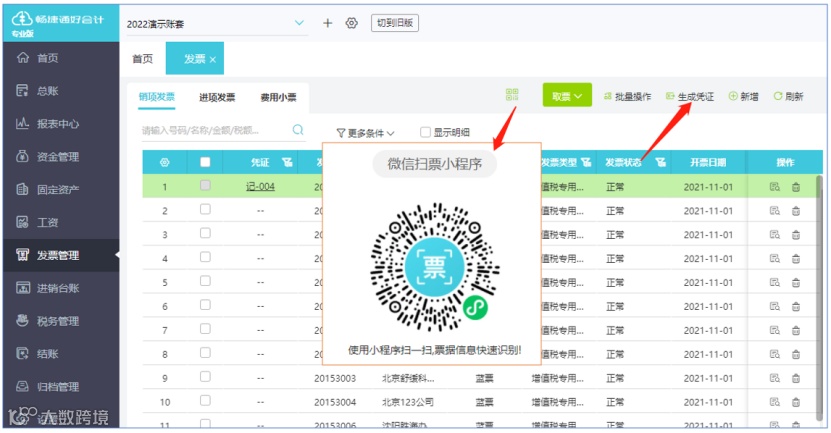Click the 开票日期 column header
This screenshot has width=831, height=433.
tap(708, 162)
